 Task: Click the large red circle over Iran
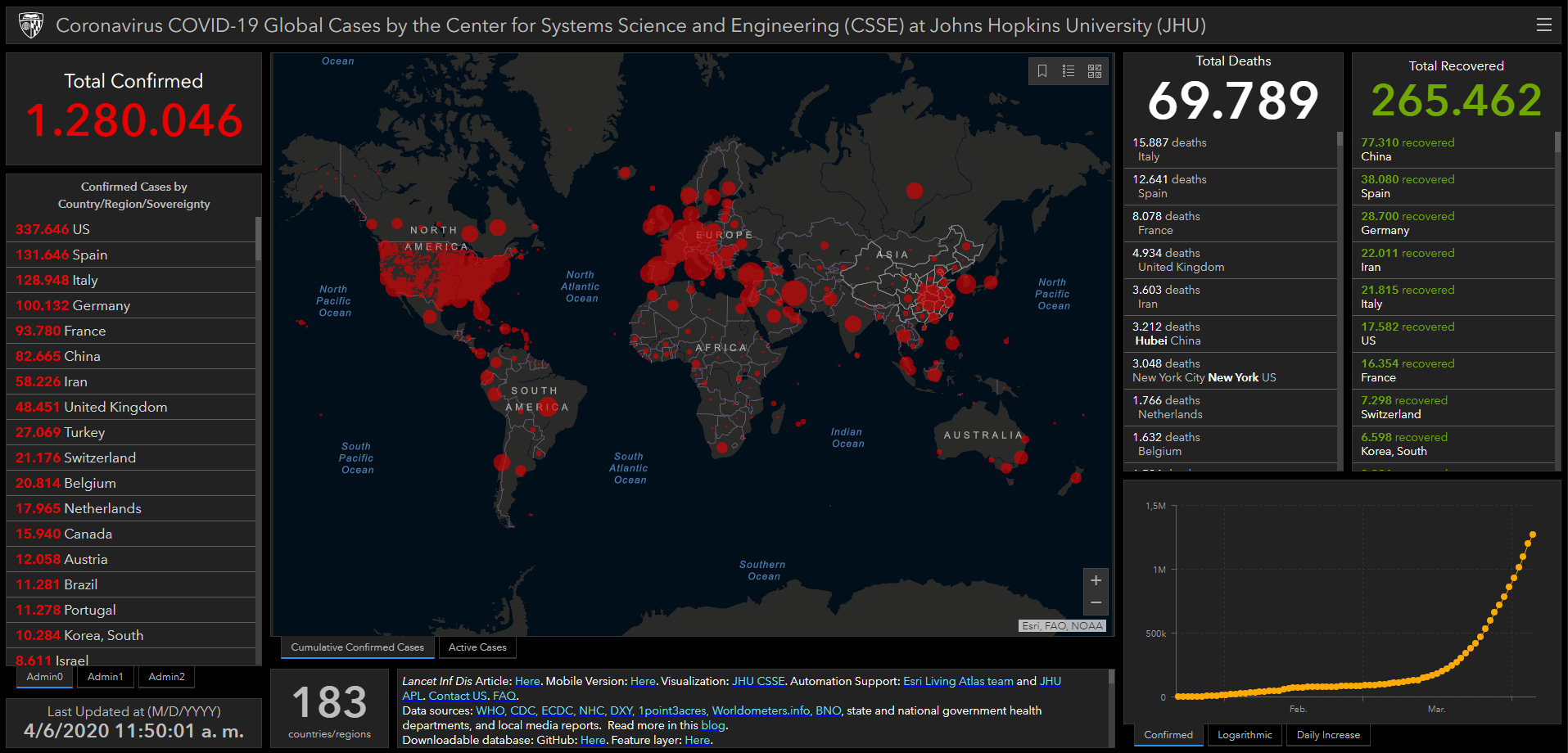794,292
